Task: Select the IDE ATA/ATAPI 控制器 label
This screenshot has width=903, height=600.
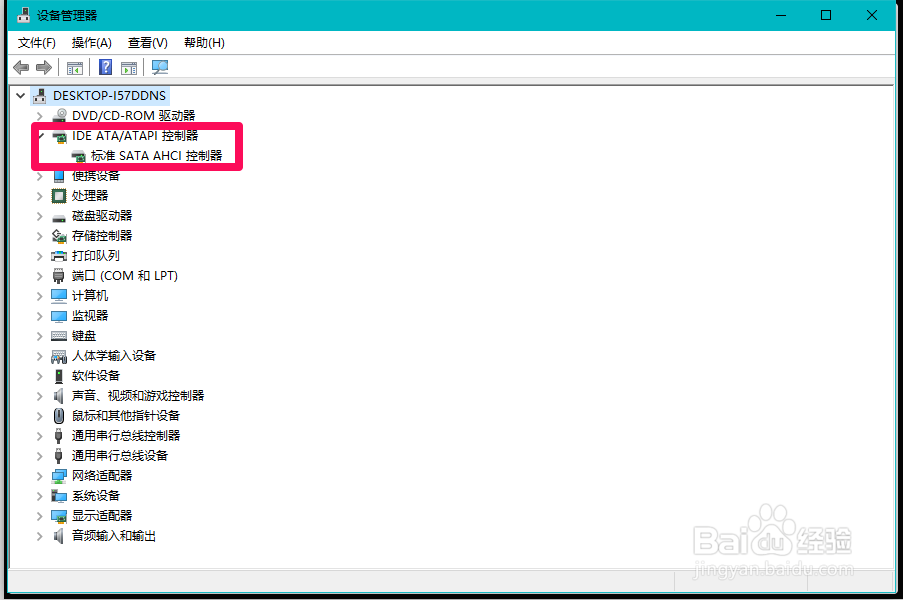Action: tap(135, 136)
